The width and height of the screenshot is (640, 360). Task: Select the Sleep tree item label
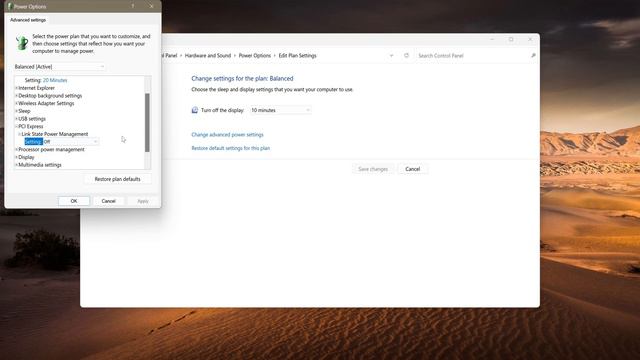(x=24, y=111)
